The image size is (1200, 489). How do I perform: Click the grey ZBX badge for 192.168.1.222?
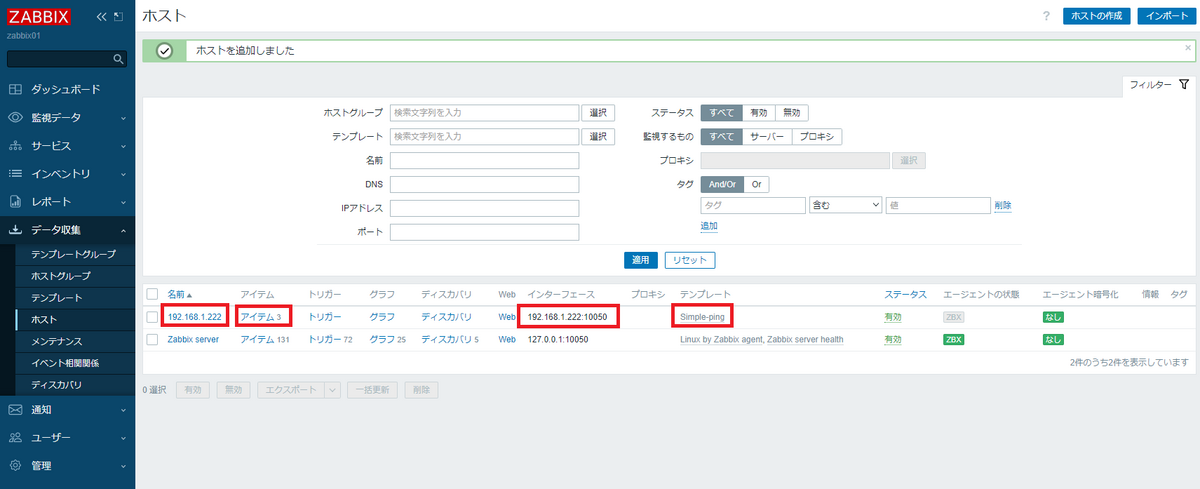(x=954, y=316)
